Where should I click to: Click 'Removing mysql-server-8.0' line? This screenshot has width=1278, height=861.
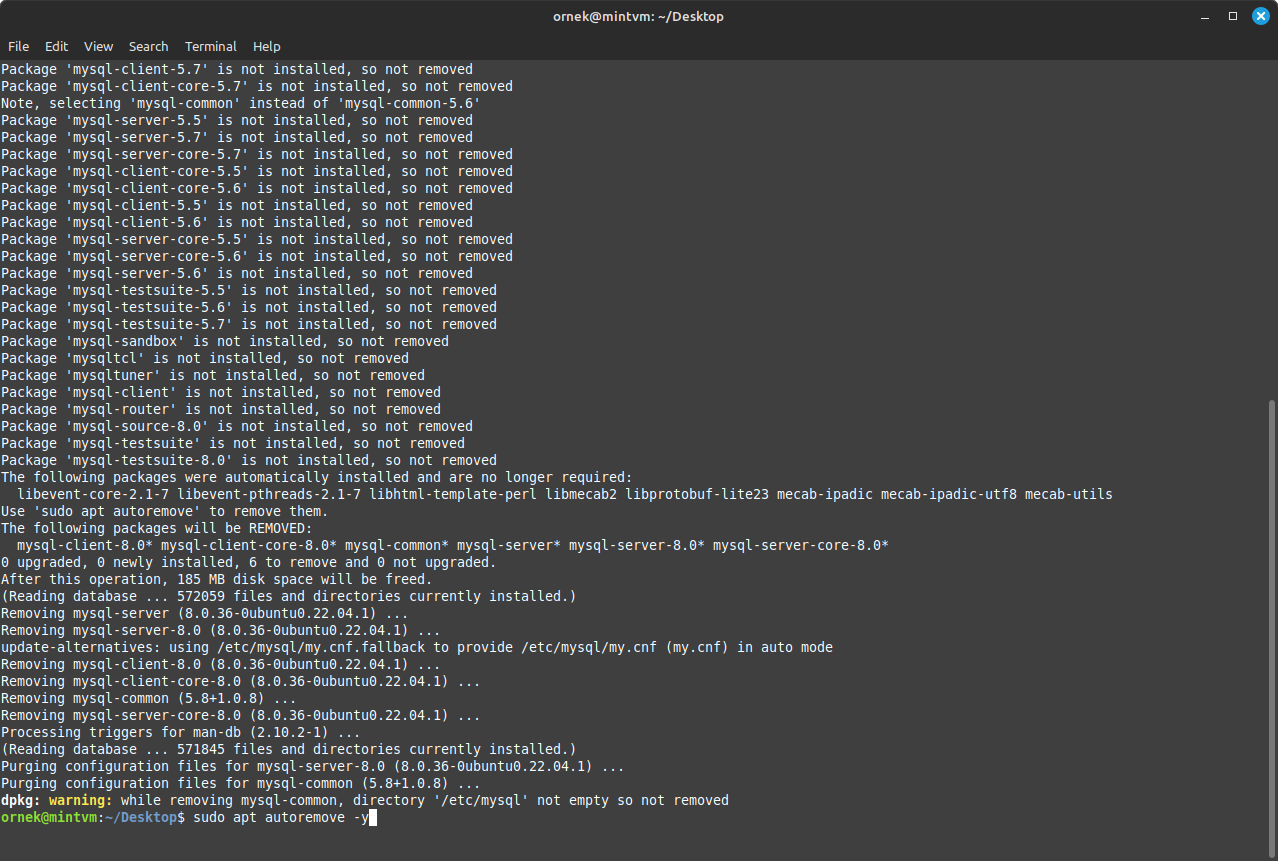(221, 631)
